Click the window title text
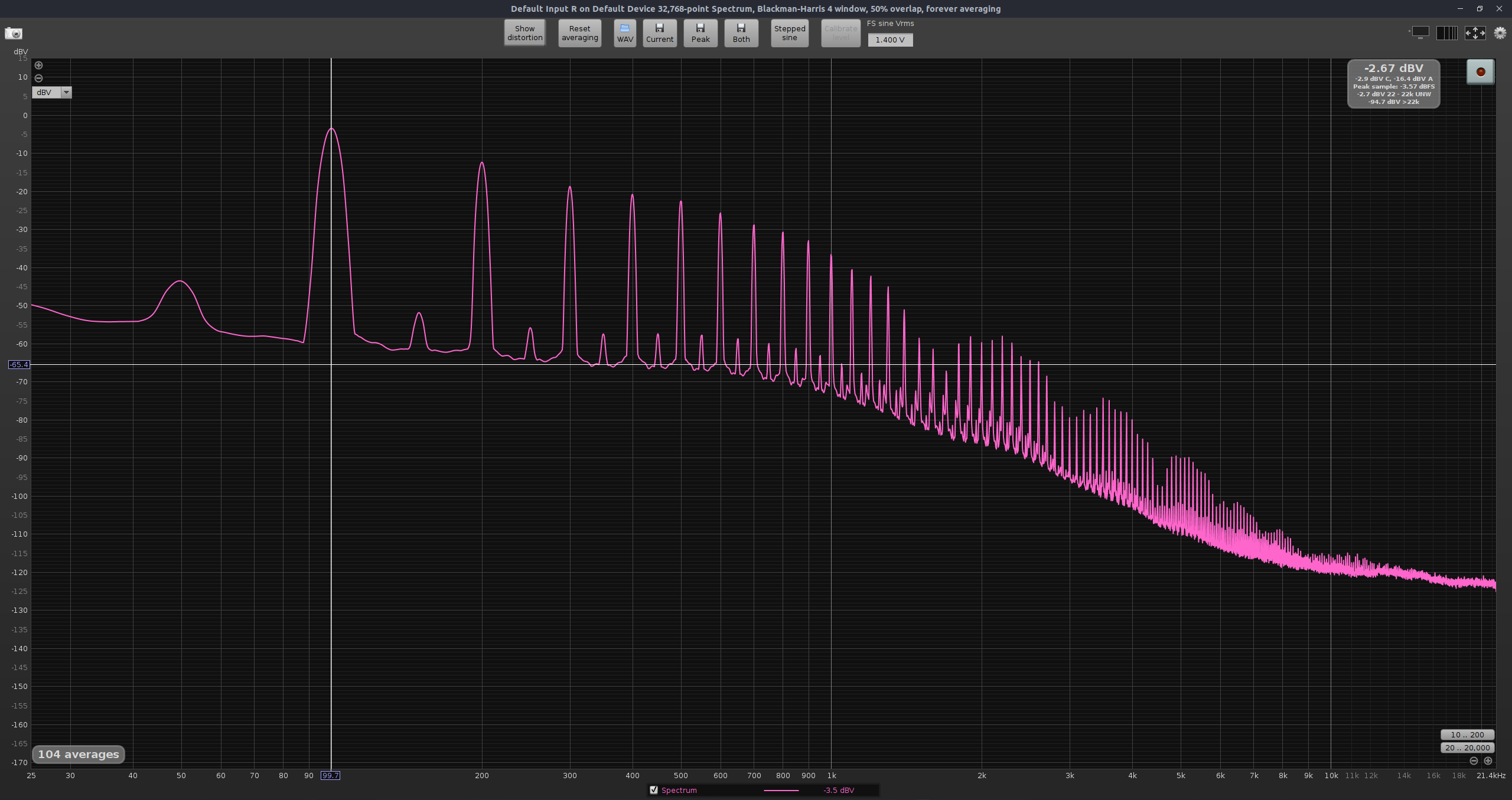The height and width of the screenshot is (800, 1512). coord(755,9)
